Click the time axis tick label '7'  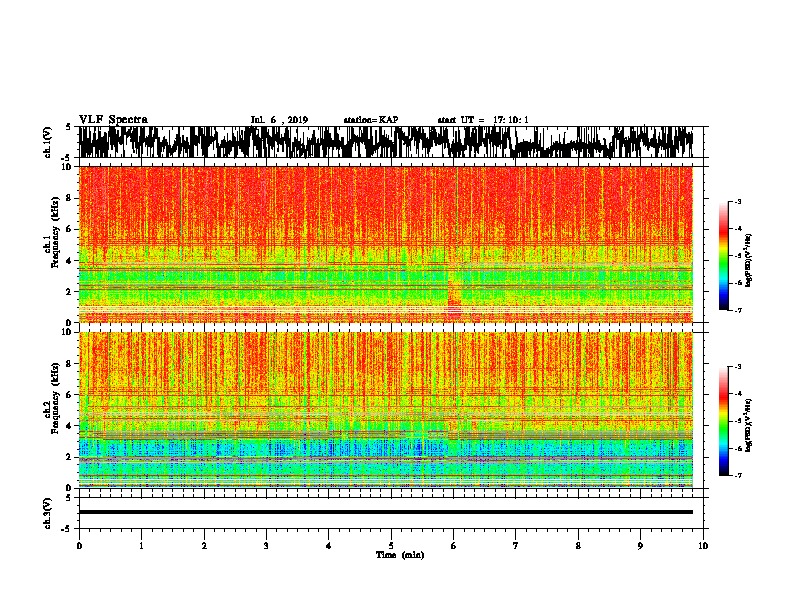tap(516, 546)
